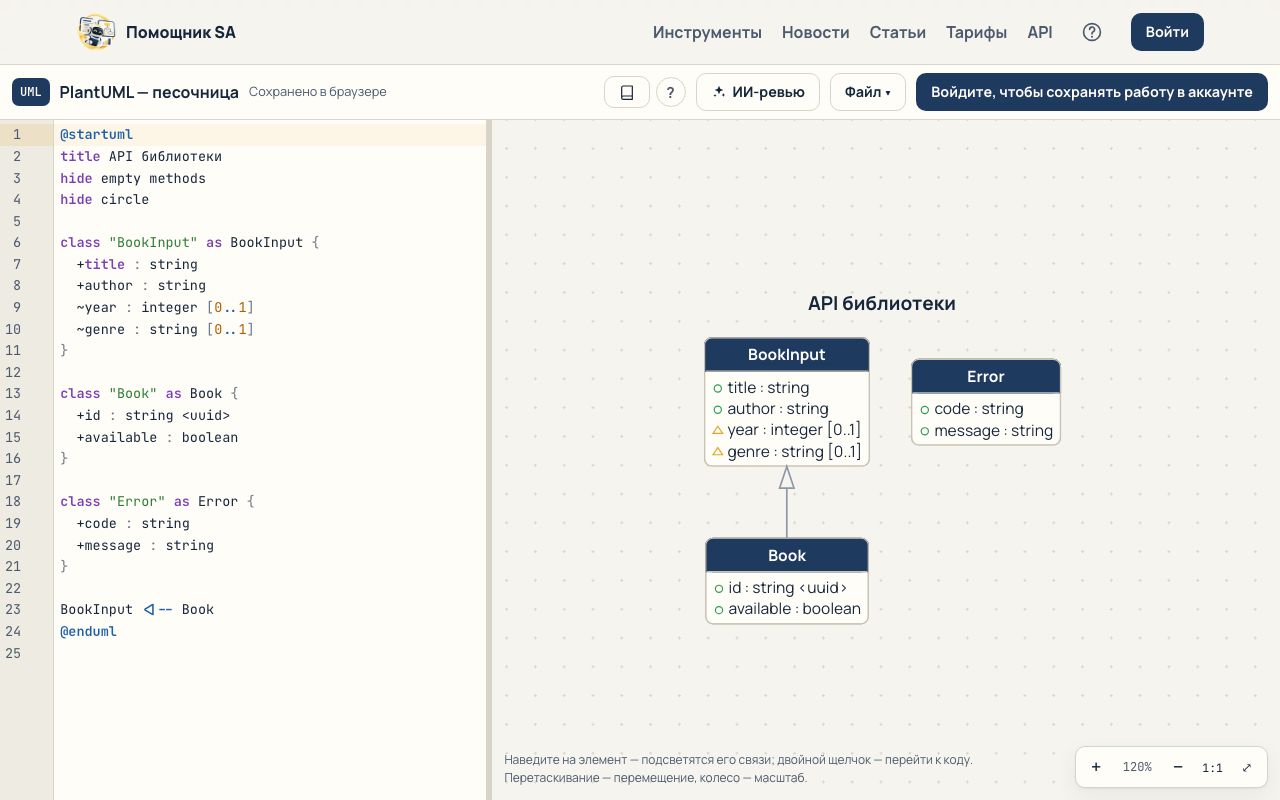Go to Новости page
The height and width of the screenshot is (800, 1280).
[x=816, y=32]
